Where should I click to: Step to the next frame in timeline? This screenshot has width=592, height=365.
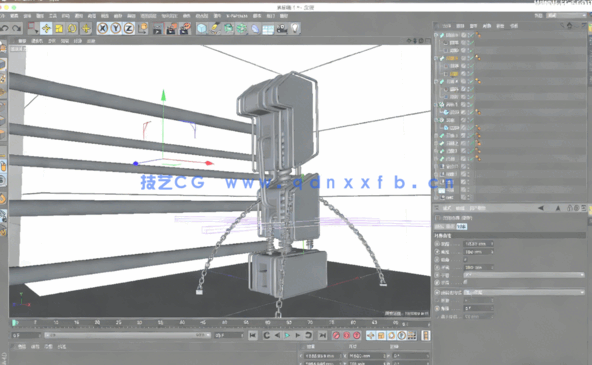click(x=298, y=335)
